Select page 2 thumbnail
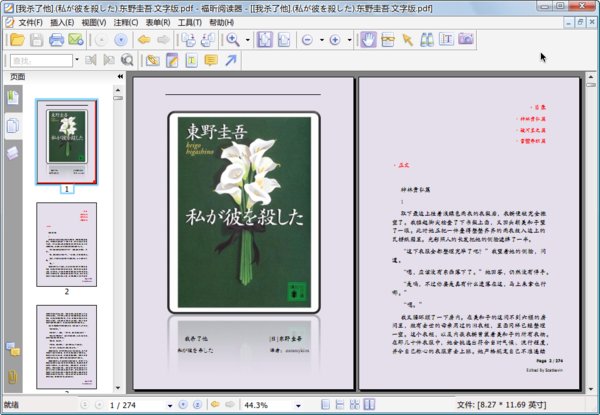600x415 pixels. [x=67, y=243]
